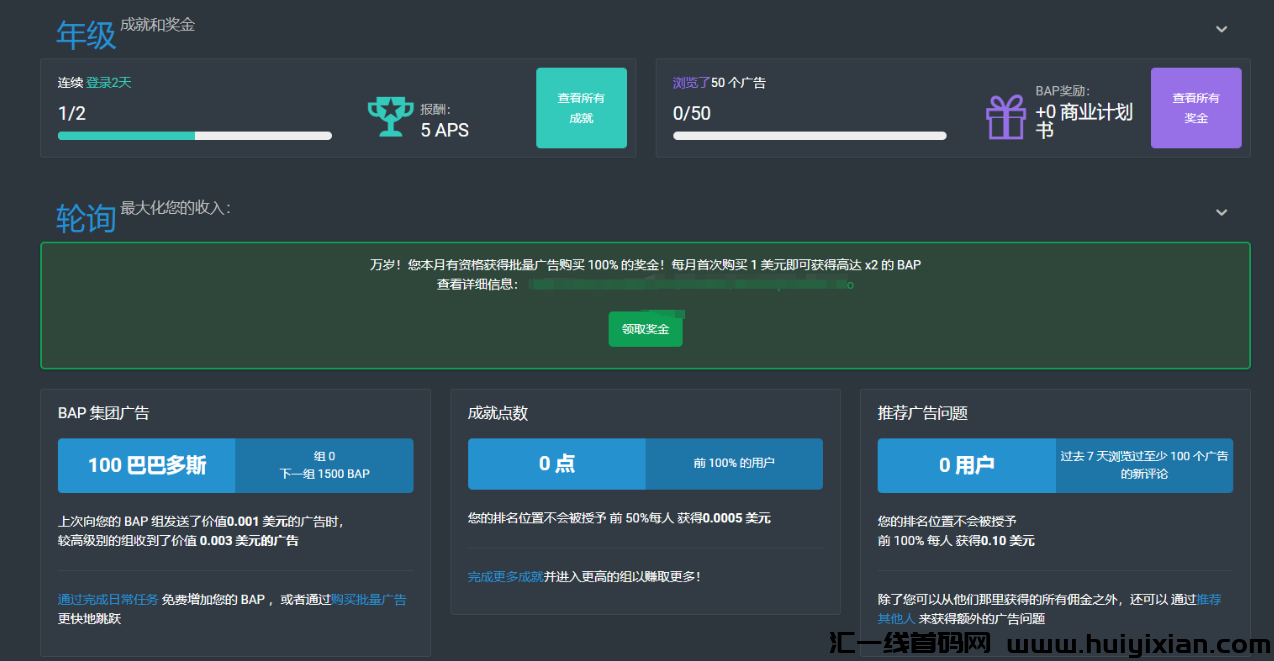The width and height of the screenshot is (1274, 661).
Task: Select the 0 用户 blue badge
Action: [967, 465]
